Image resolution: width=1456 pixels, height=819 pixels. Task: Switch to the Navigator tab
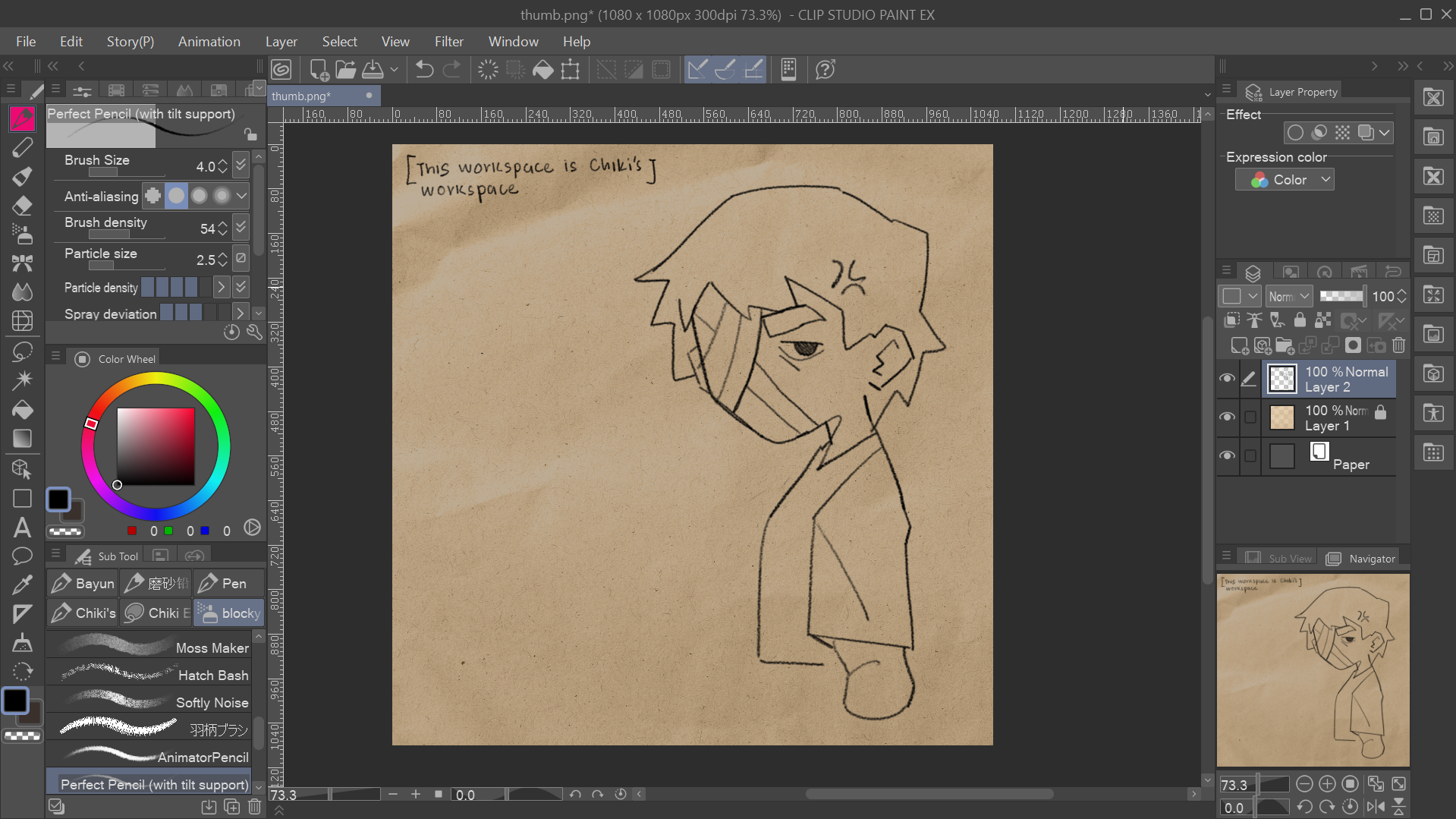tap(1363, 559)
